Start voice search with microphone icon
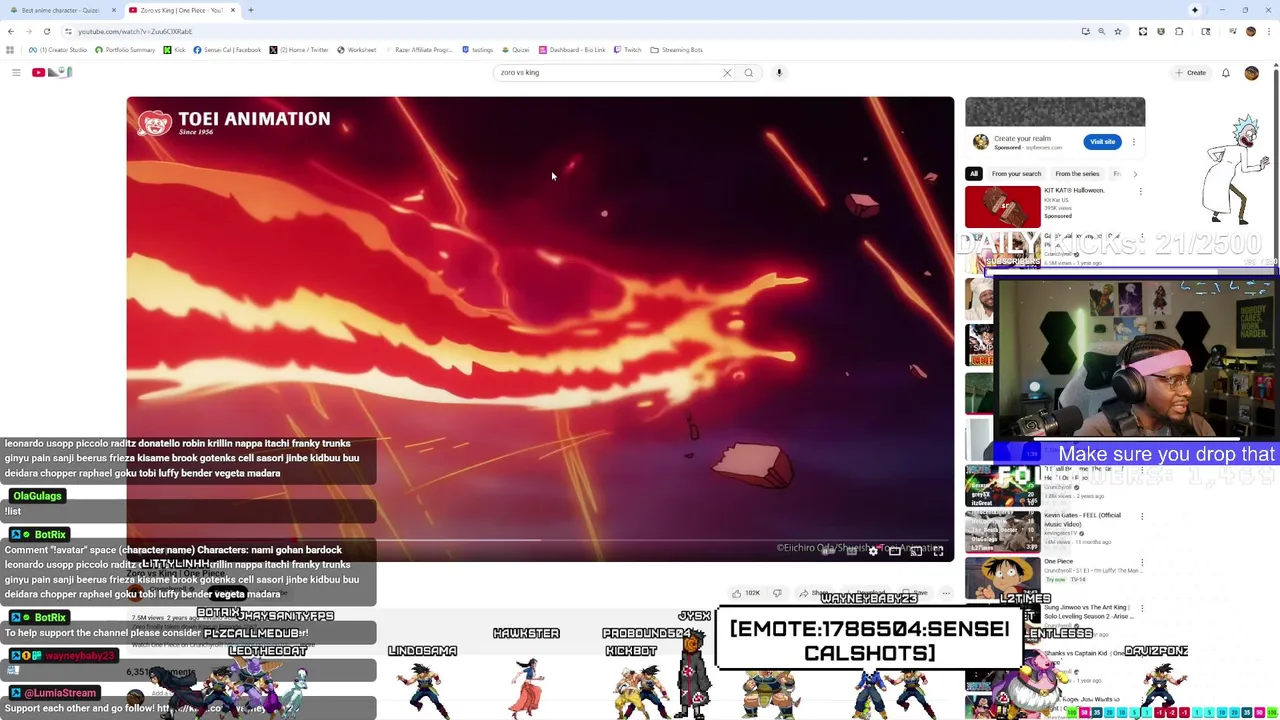Image resolution: width=1280 pixels, height=720 pixels. pyautogui.click(x=779, y=72)
